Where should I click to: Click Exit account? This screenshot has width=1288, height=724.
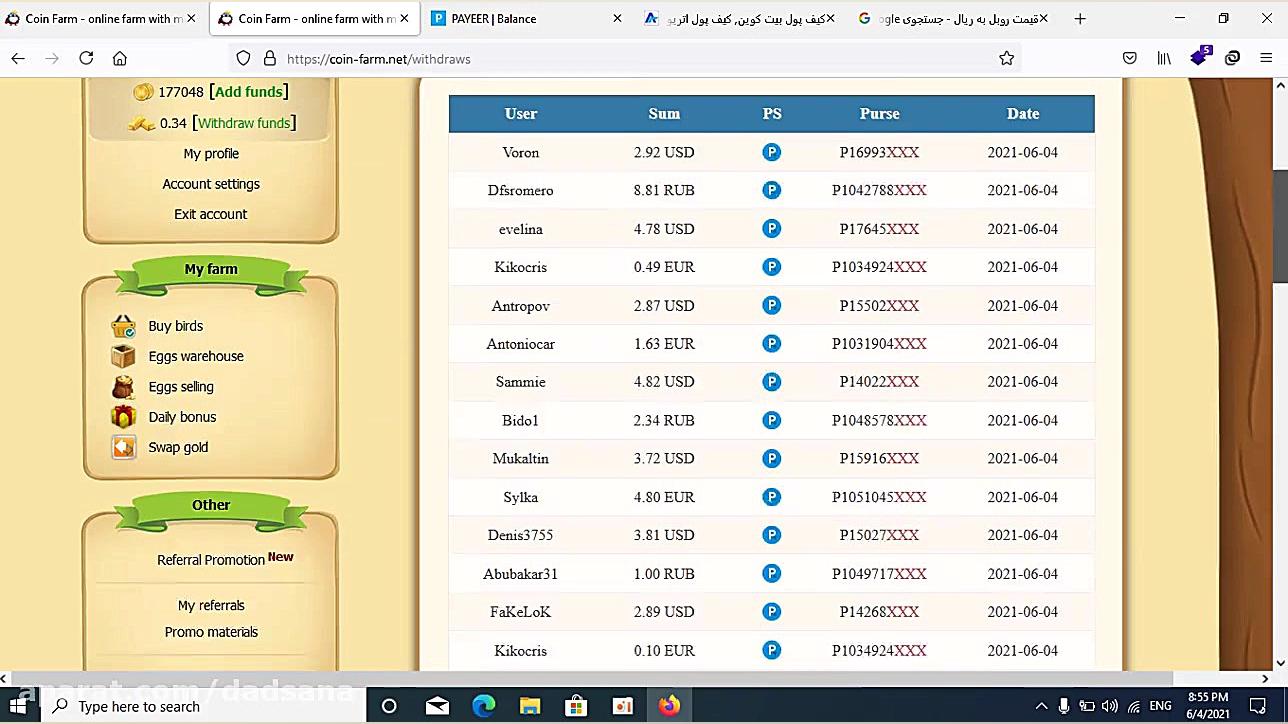(211, 214)
